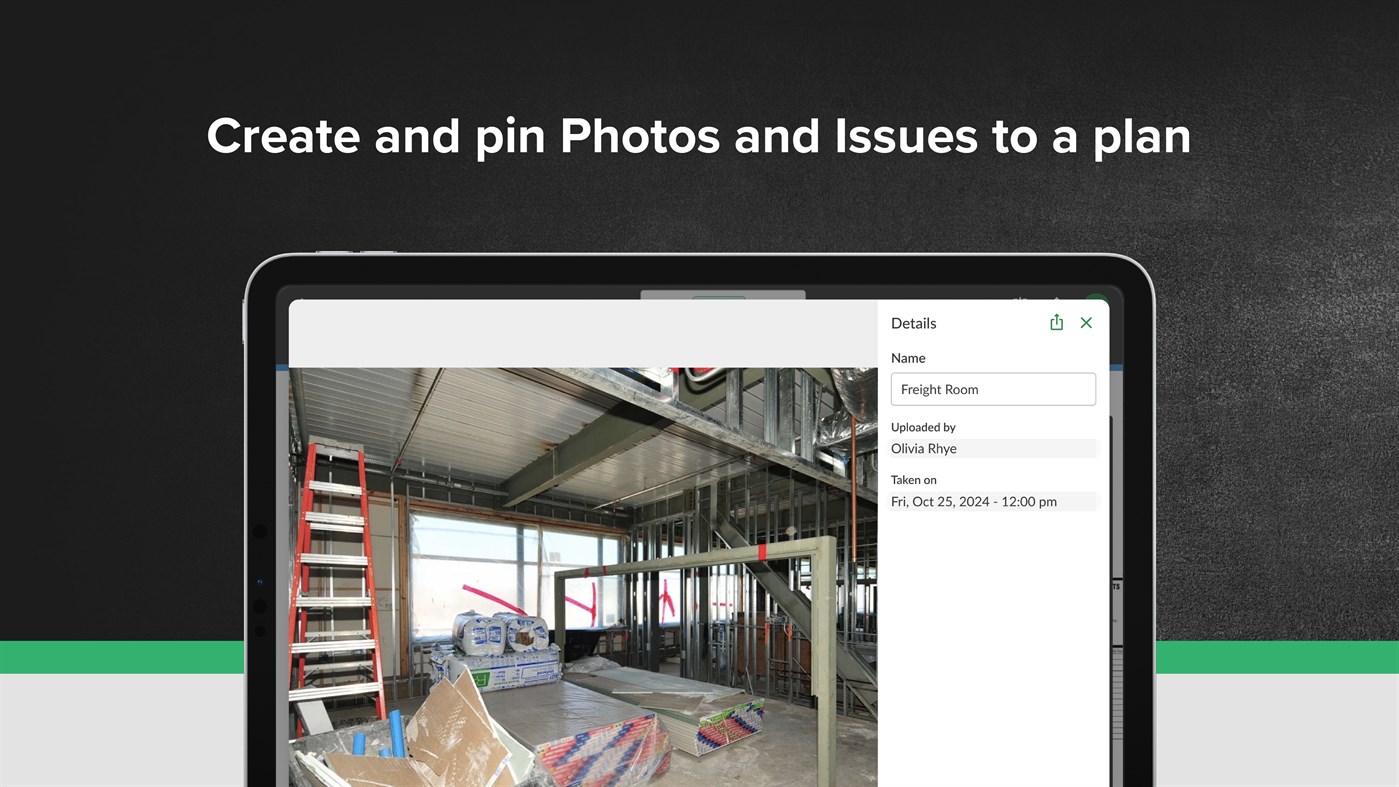Open the construction site photo
1399x787 pixels.
pyautogui.click(x=583, y=577)
